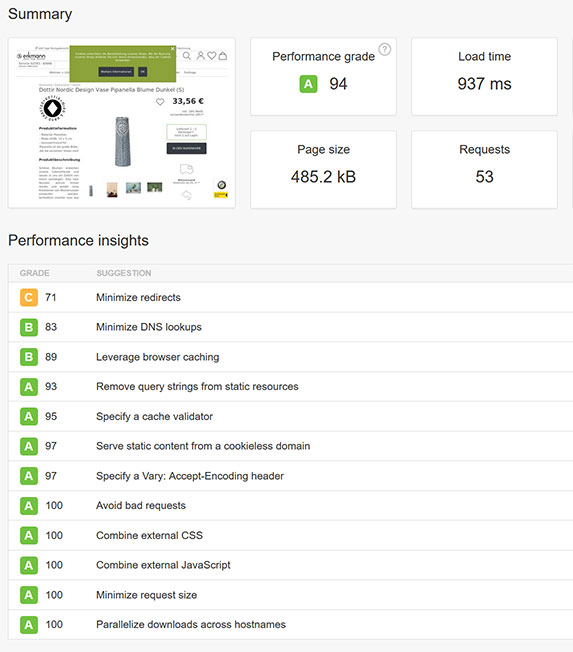Expand Combine external JavaScript suggestion
The width and height of the screenshot is (573, 652).
pyautogui.click(x=290, y=565)
